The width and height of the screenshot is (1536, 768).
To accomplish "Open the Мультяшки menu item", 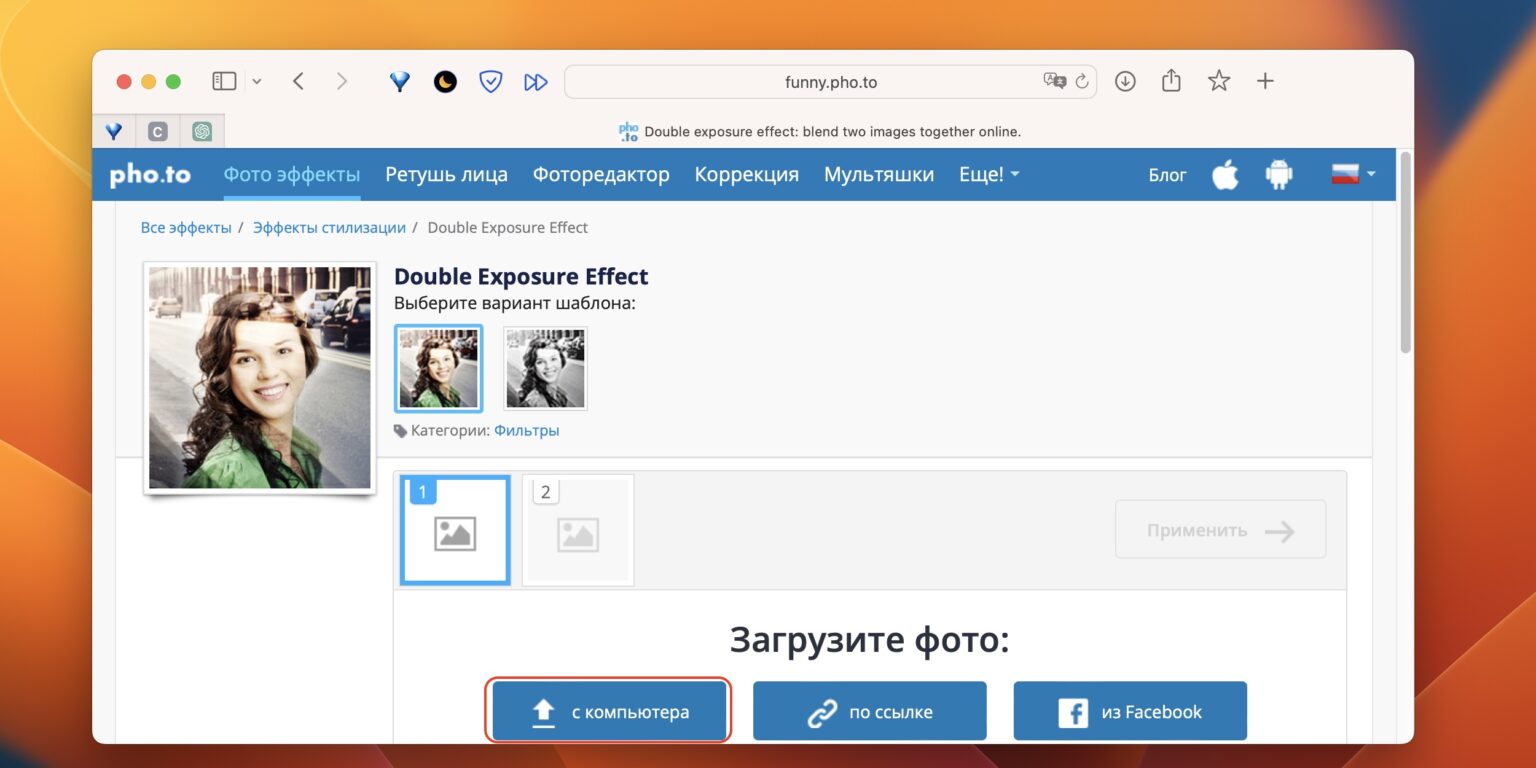I will coord(878,174).
